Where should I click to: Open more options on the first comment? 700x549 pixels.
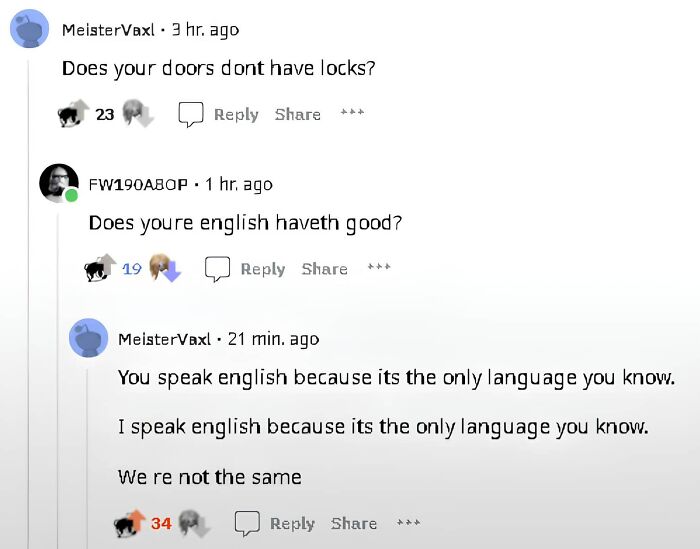point(352,112)
